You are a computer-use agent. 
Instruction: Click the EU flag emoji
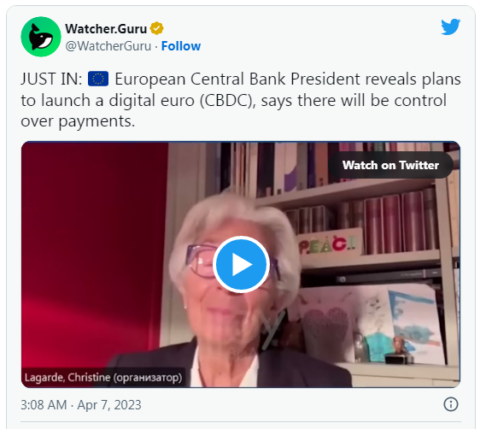pos(98,79)
